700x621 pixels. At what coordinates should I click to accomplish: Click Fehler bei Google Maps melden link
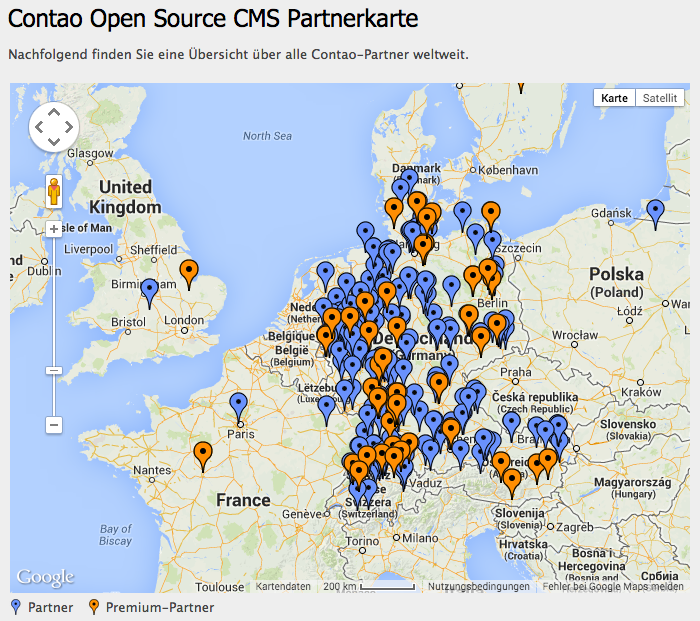click(x=613, y=586)
